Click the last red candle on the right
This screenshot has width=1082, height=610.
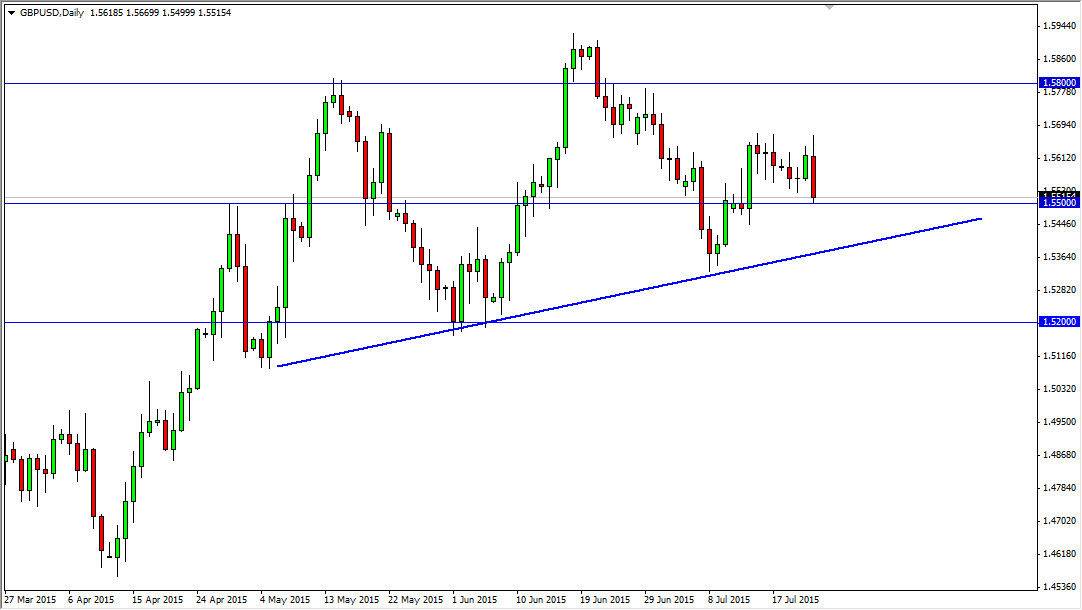pyautogui.click(x=812, y=175)
